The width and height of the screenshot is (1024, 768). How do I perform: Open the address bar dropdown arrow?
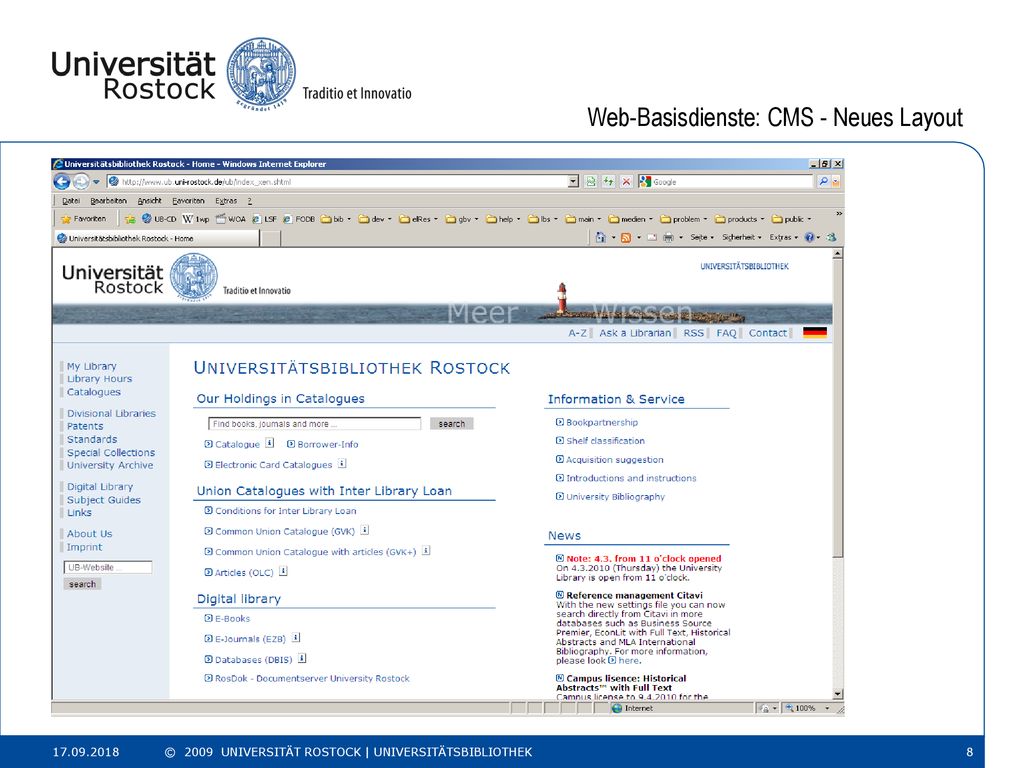click(573, 182)
